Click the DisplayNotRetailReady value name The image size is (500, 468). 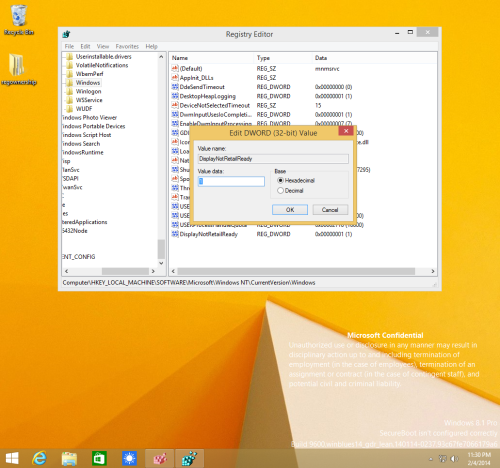coord(209,234)
